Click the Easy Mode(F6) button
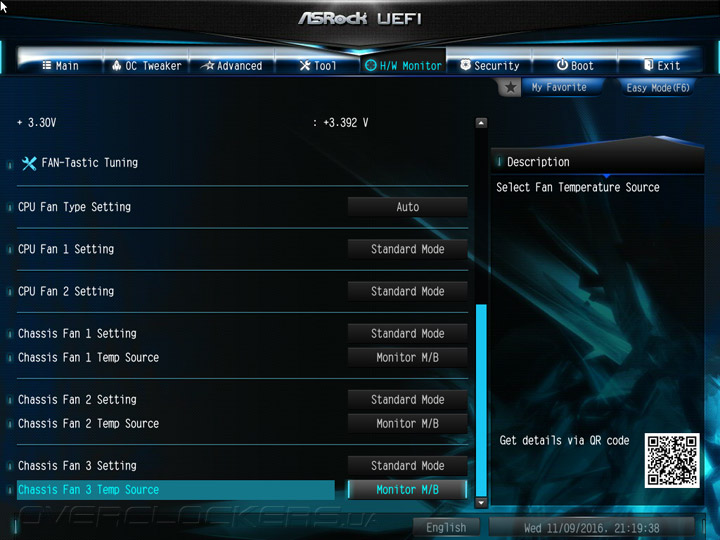 [658, 88]
